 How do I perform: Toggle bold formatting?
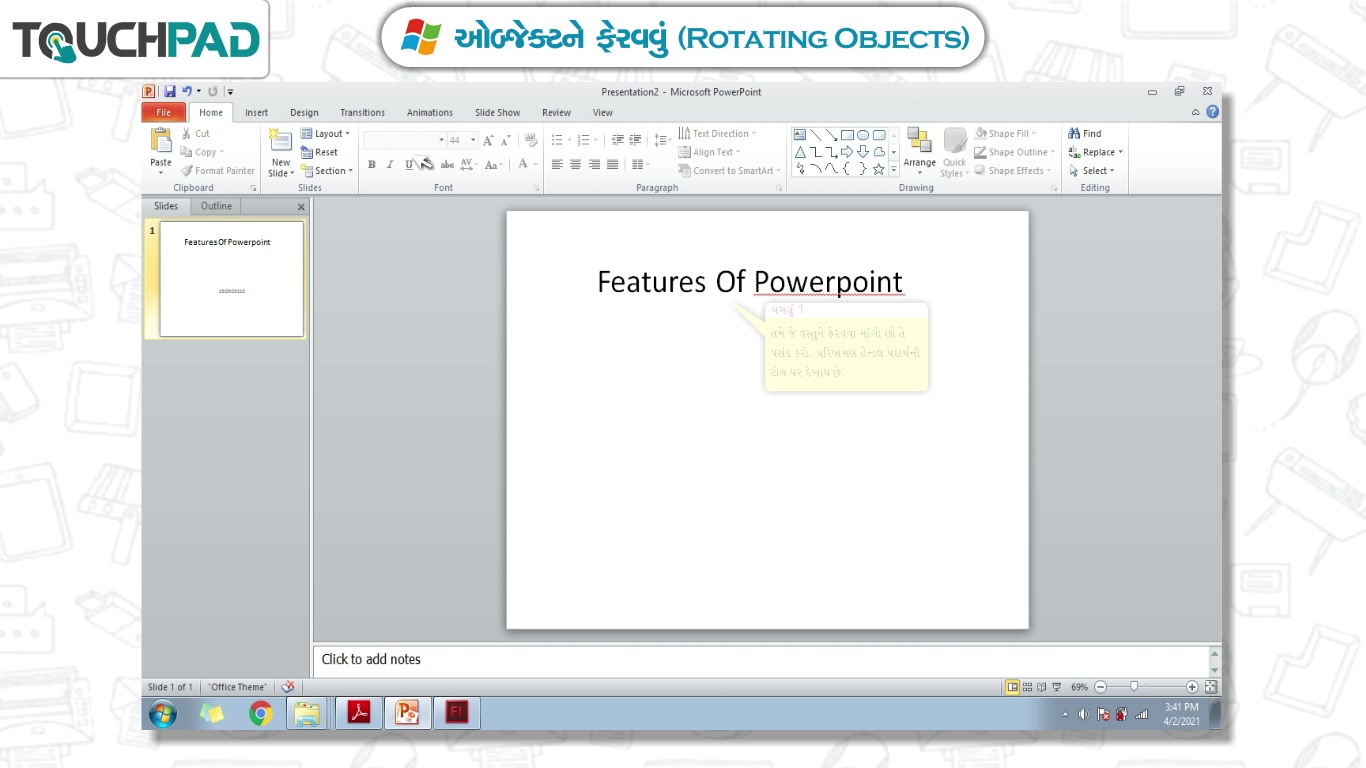pyautogui.click(x=372, y=165)
